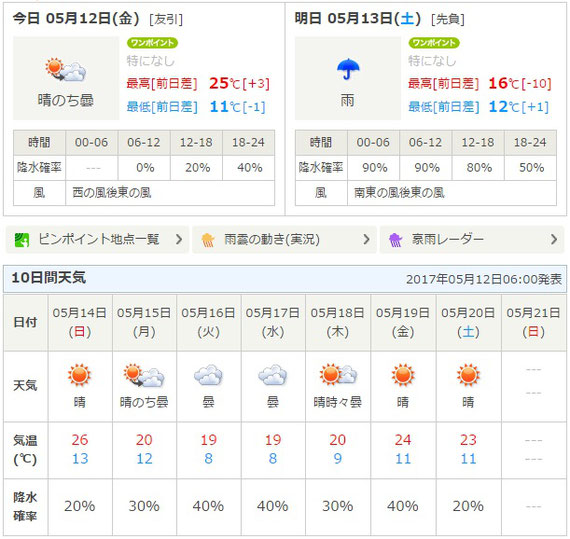Click today's sunny-then-cloudy weather icon
Image resolution: width=570 pixels, height=539 pixels.
click(66, 69)
